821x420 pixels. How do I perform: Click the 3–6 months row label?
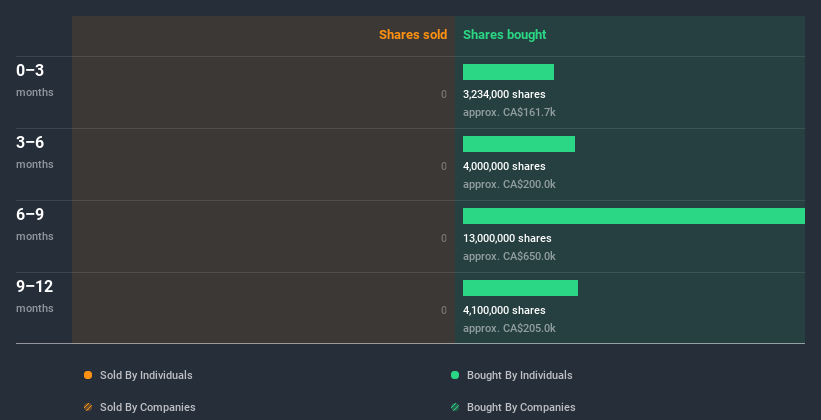tap(35, 152)
